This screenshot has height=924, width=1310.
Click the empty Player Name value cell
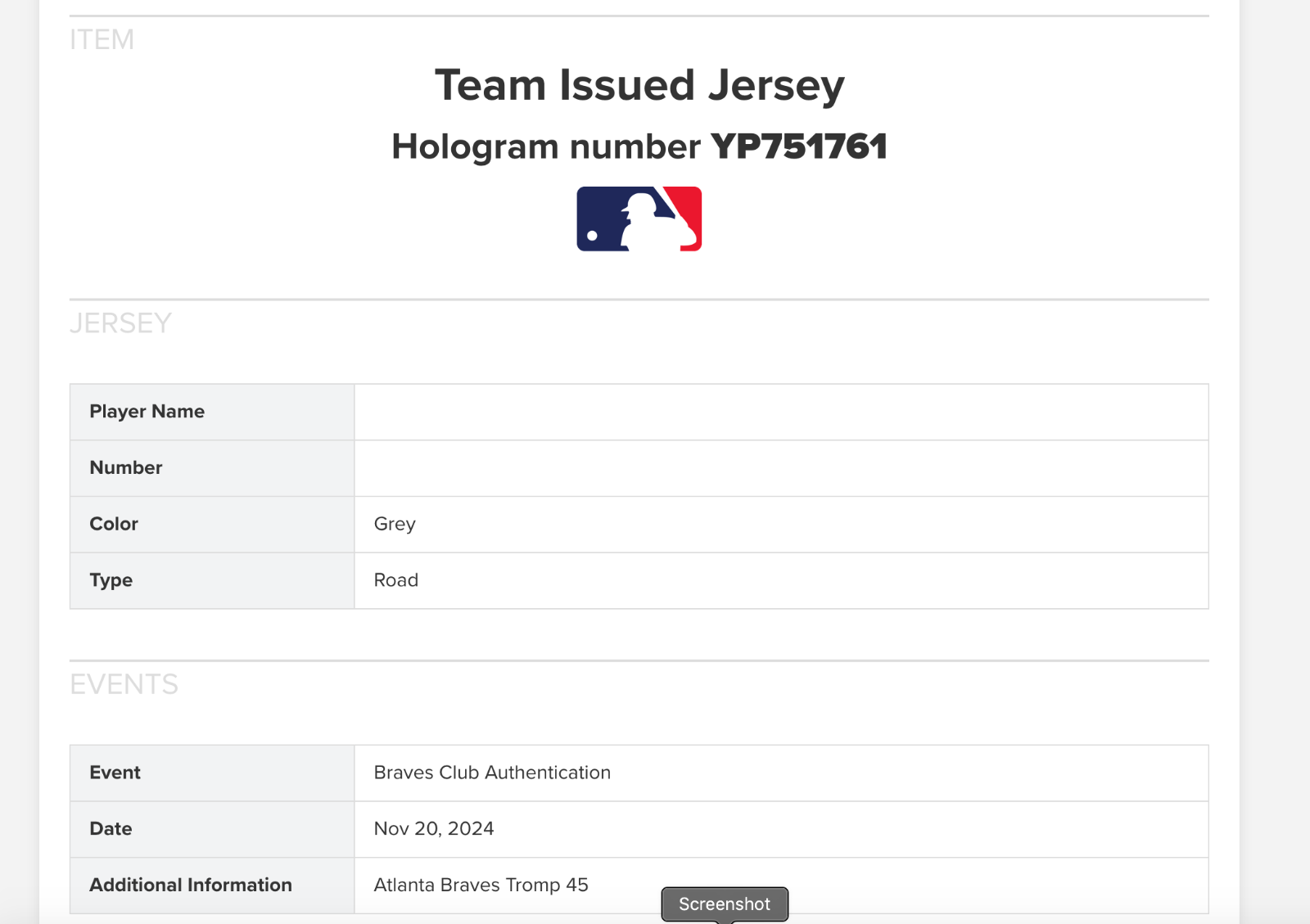[780, 412]
